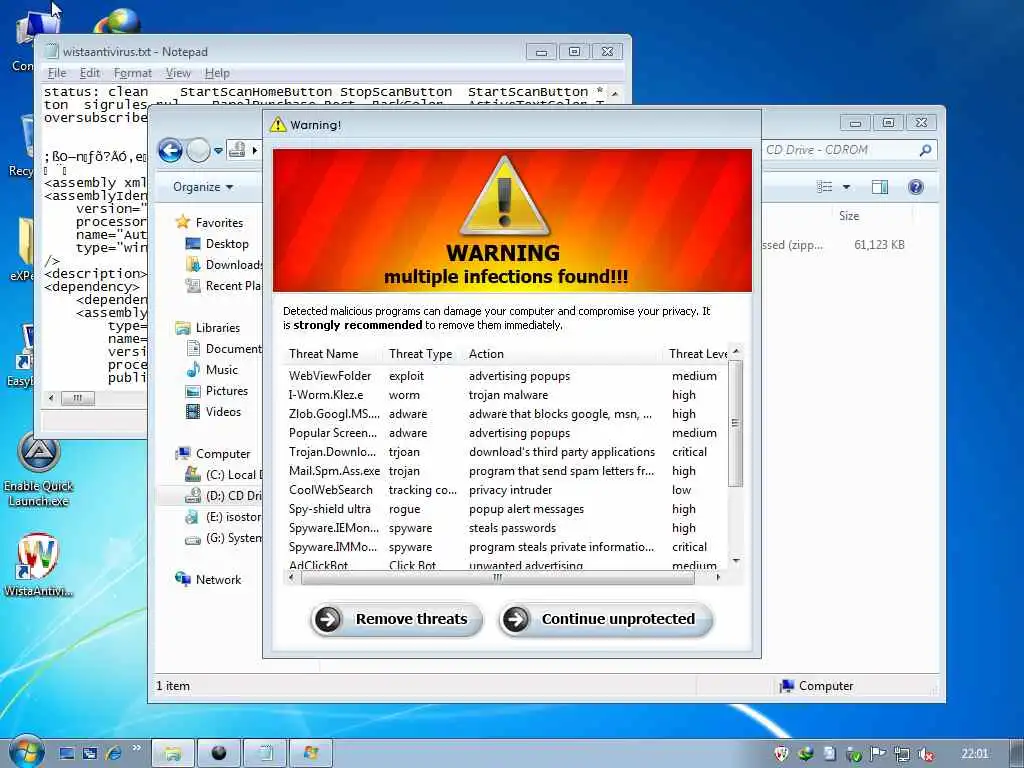Click Threat Name column header
1024x768 pixels.
(x=323, y=354)
